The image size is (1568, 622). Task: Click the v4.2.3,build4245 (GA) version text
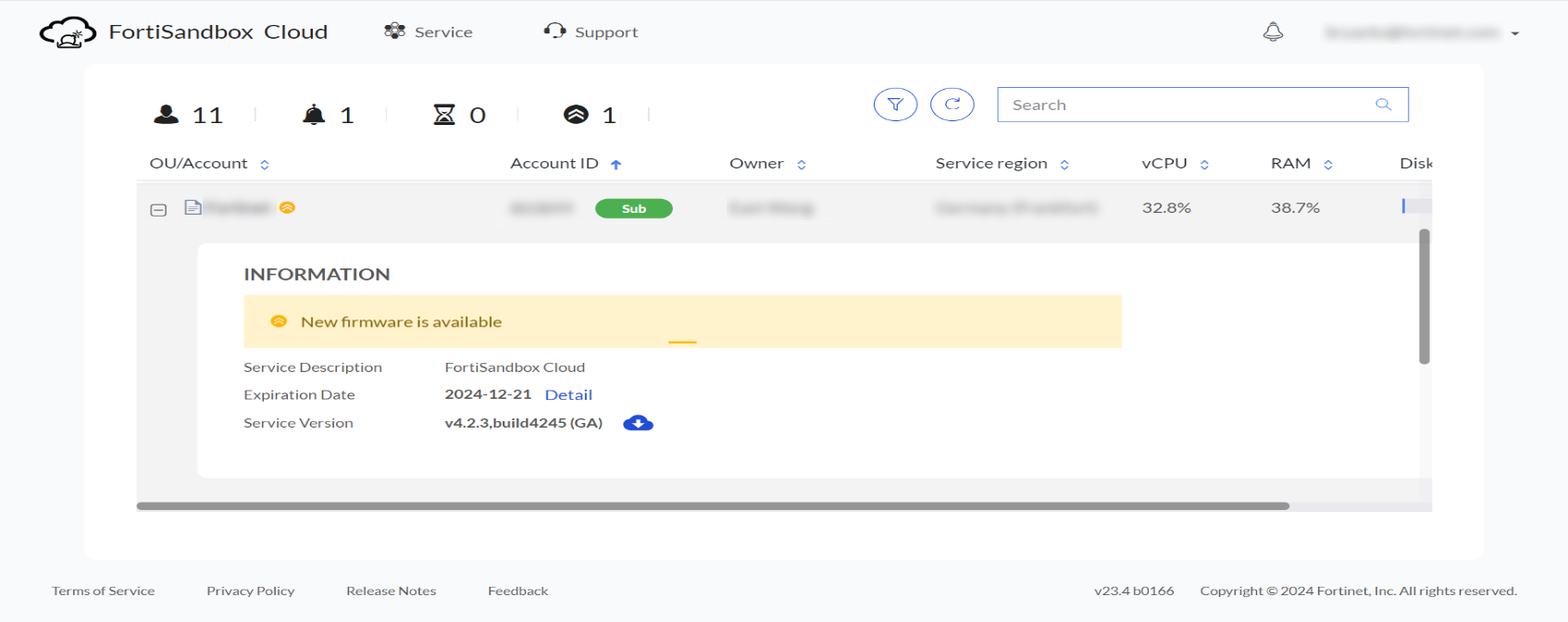523,422
